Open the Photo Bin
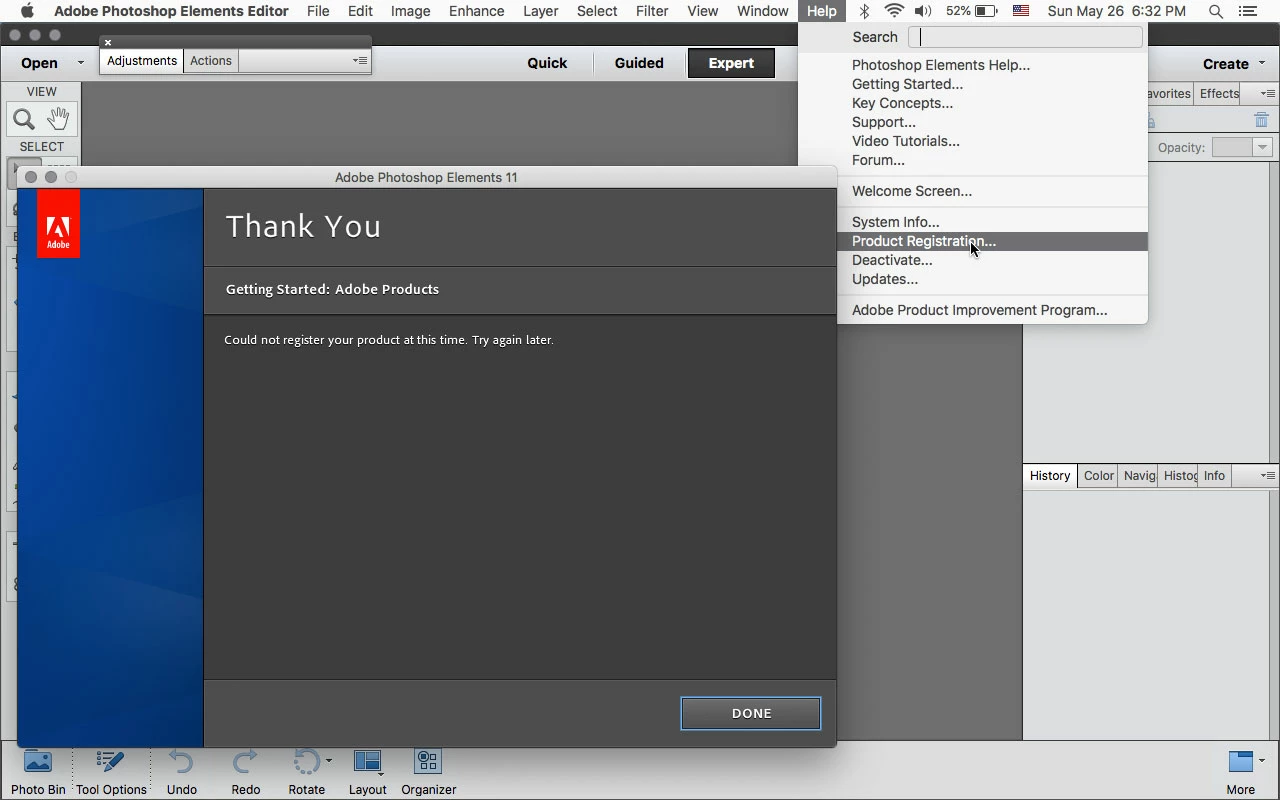The height and width of the screenshot is (800, 1280). coord(38,772)
